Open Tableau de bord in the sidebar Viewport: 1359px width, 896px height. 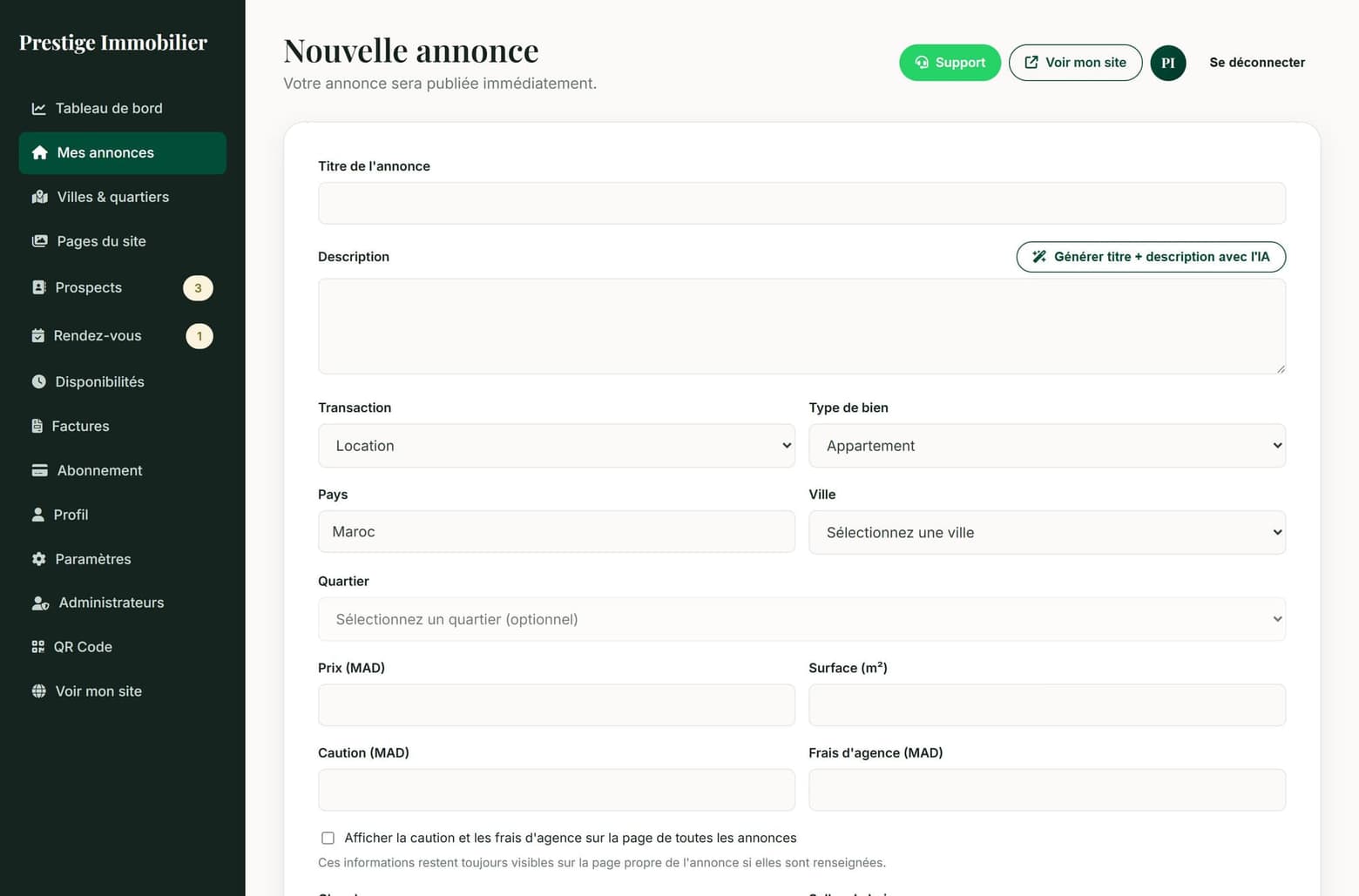click(x=122, y=109)
